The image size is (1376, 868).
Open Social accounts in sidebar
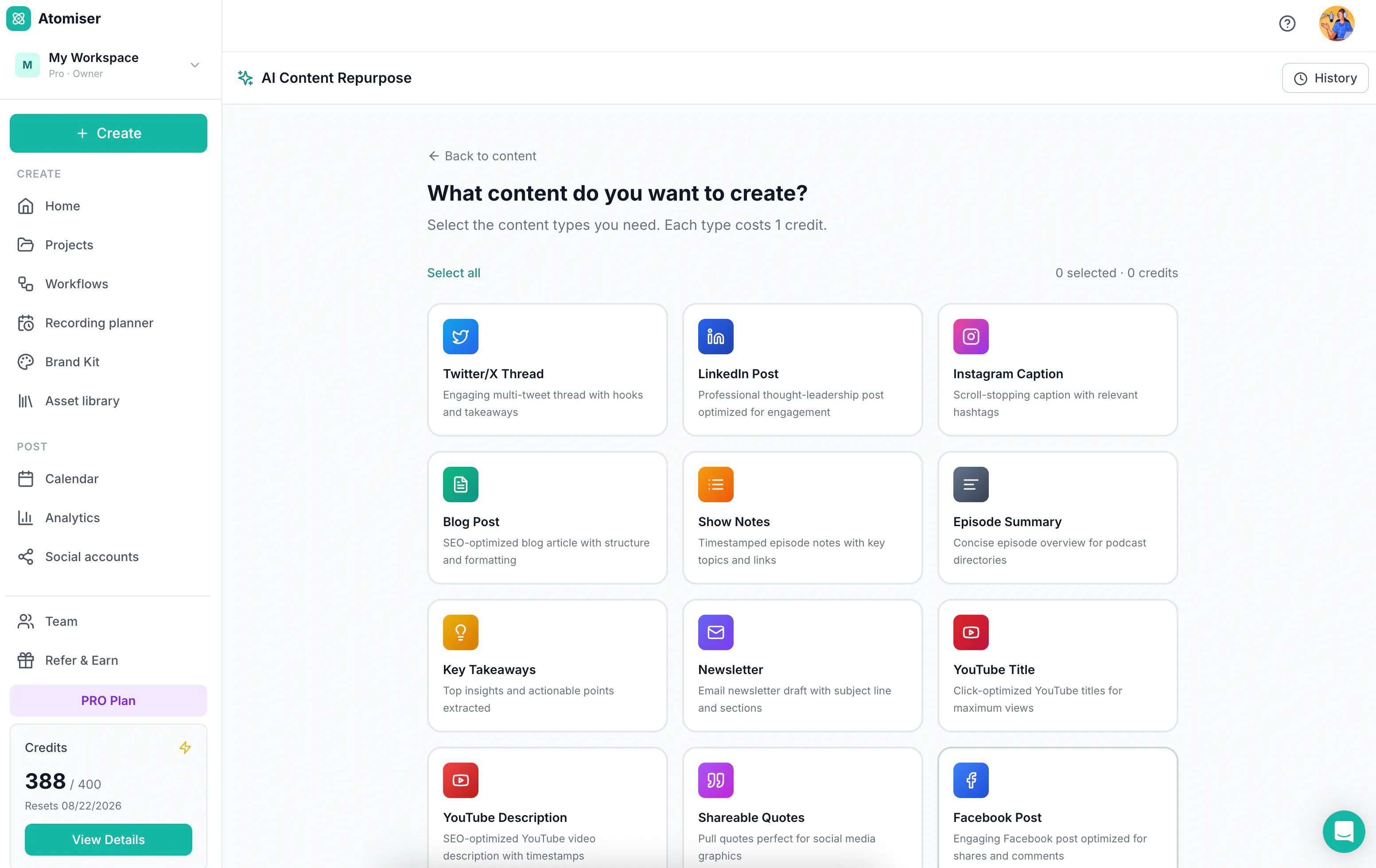coord(108,557)
